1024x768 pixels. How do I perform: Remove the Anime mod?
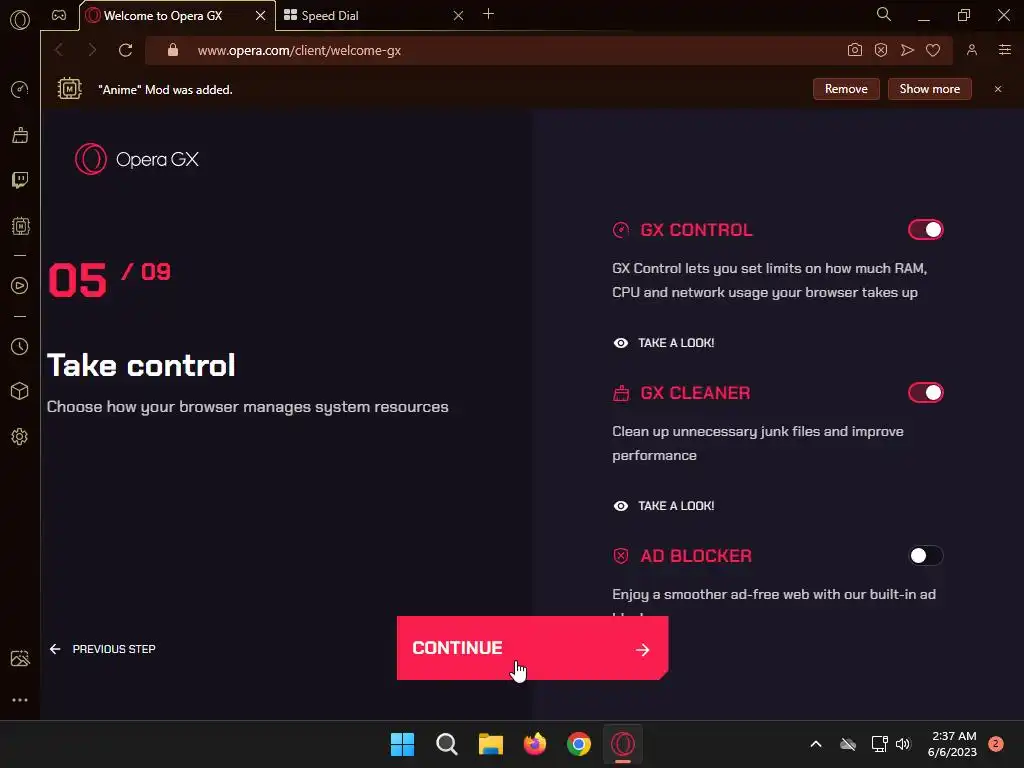tap(846, 89)
